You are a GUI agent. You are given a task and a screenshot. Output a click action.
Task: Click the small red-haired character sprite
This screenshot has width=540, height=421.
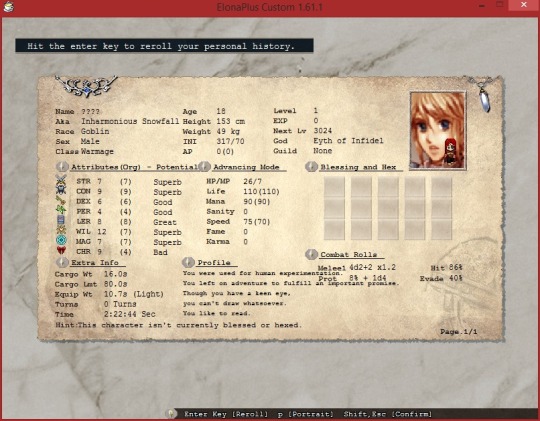click(450, 152)
